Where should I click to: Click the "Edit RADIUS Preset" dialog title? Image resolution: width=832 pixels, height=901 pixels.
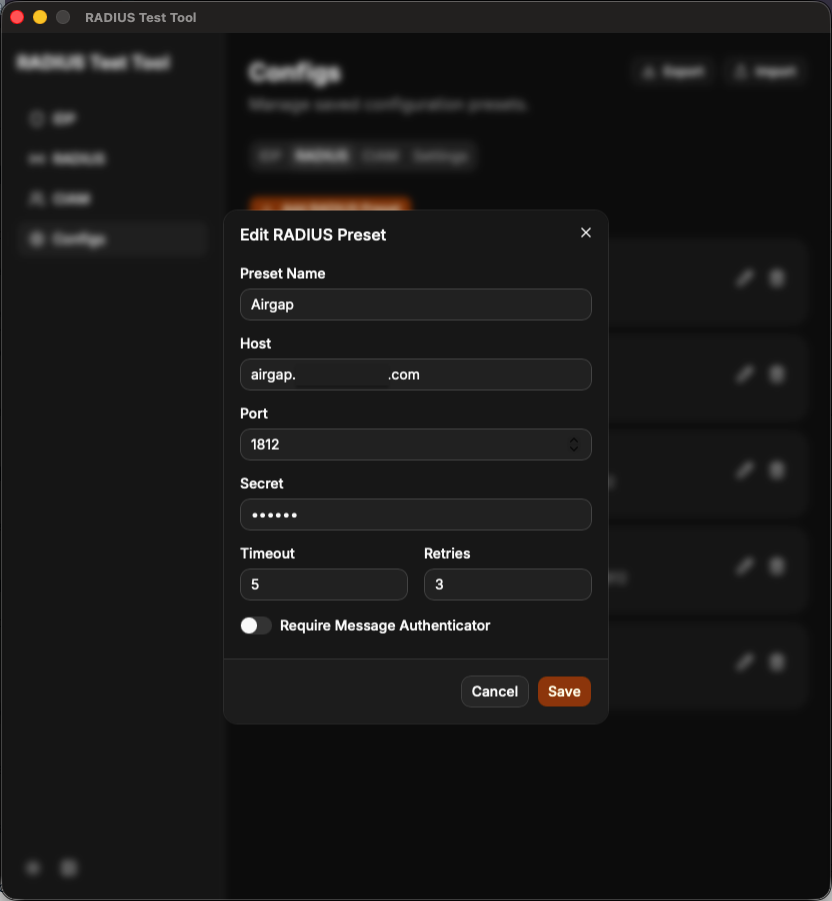tap(313, 235)
